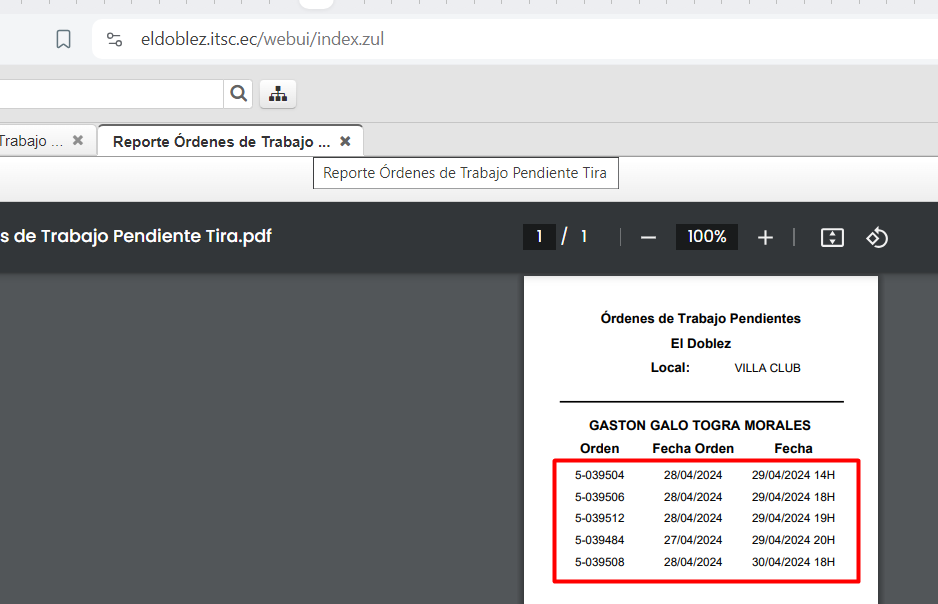Click the PDF page number field
Viewport: 938px width, 604px height.
pyautogui.click(x=539, y=237)
